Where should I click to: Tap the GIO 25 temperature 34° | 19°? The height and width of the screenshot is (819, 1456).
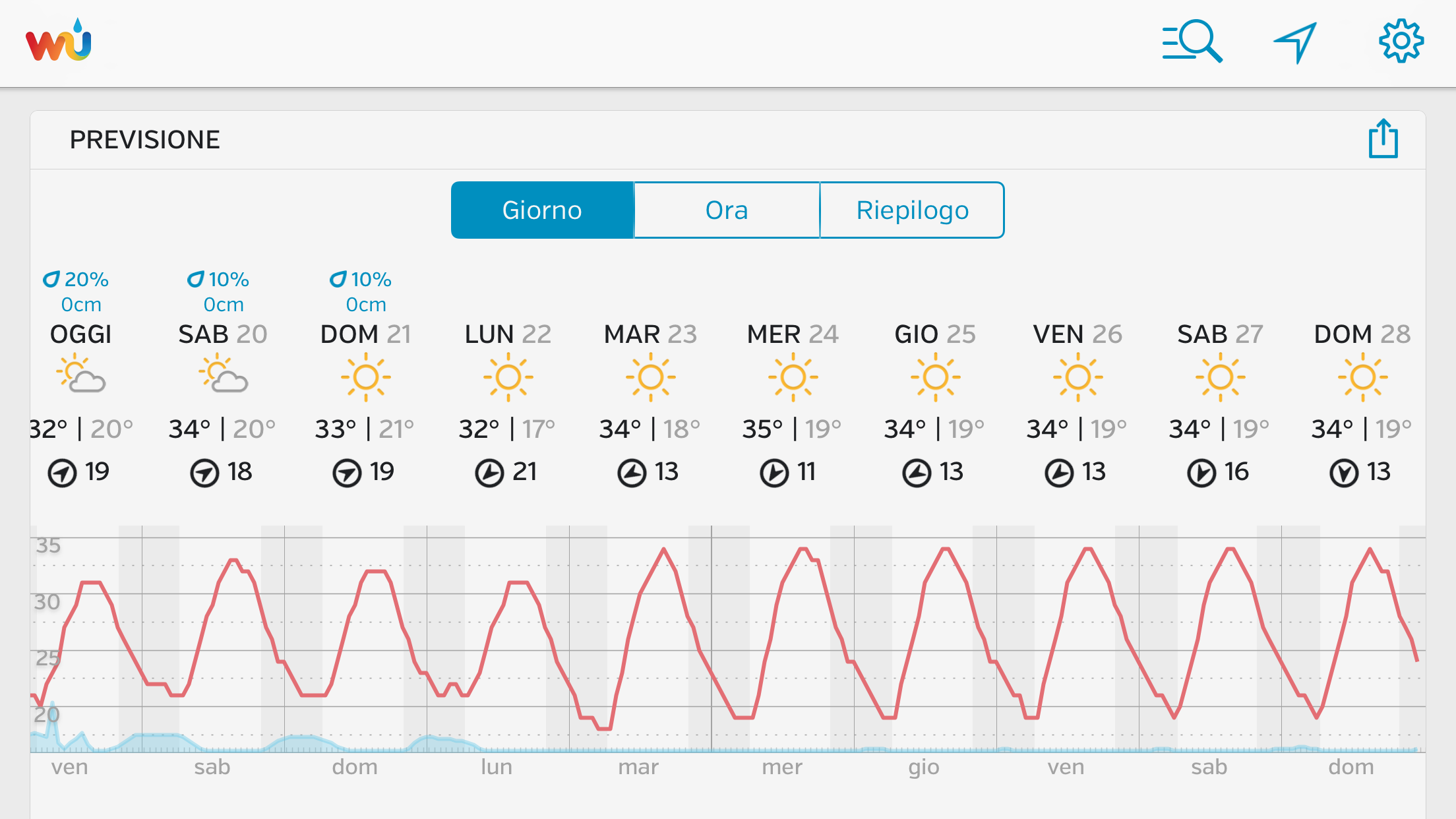pos(934,429)
